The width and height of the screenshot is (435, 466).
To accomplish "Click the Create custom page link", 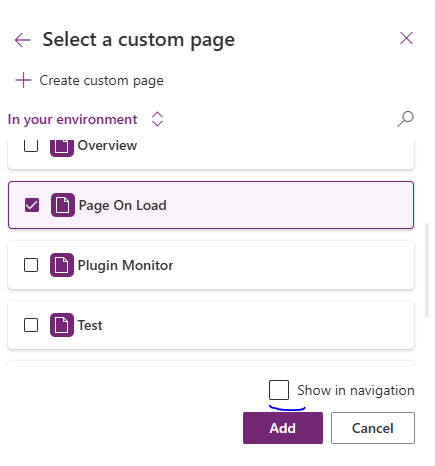I will (101, 80).
